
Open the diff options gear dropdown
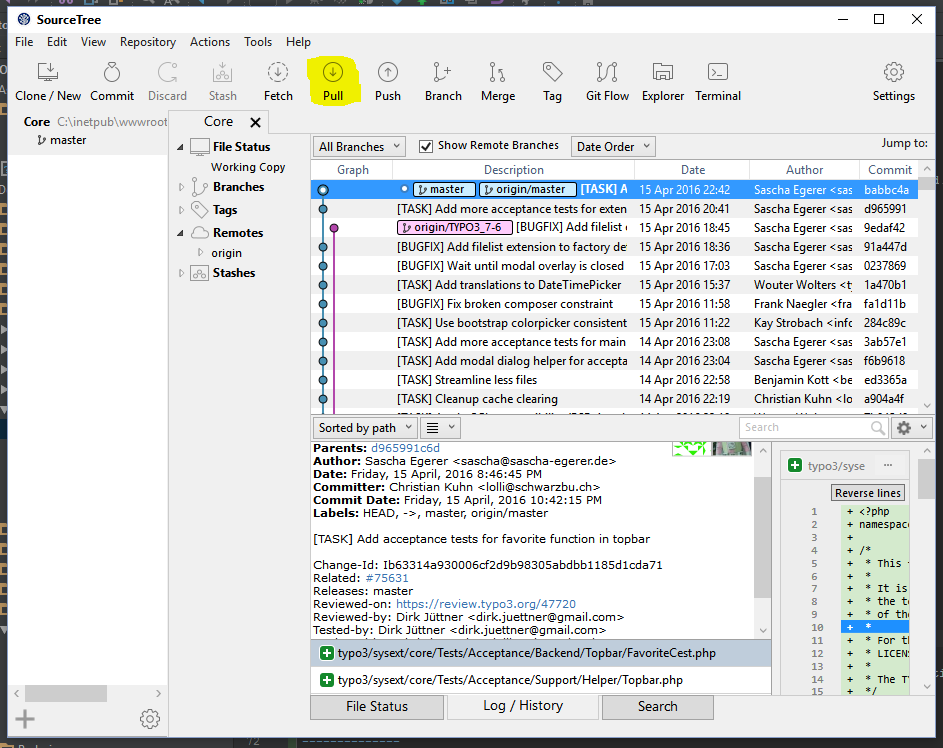pyautogui.click(x=912, y=428)
